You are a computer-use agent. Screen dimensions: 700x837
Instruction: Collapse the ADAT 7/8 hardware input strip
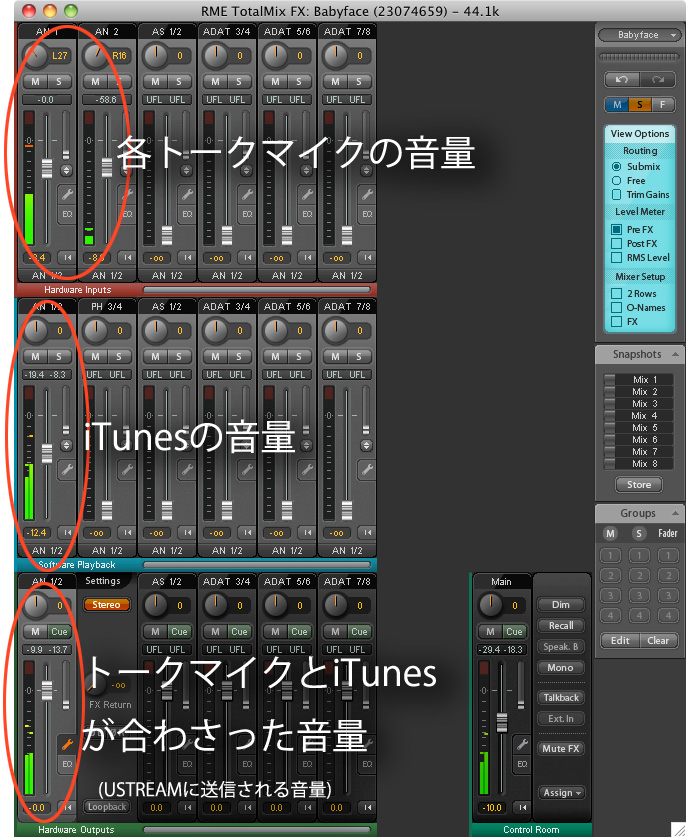[x=367, y=258]
